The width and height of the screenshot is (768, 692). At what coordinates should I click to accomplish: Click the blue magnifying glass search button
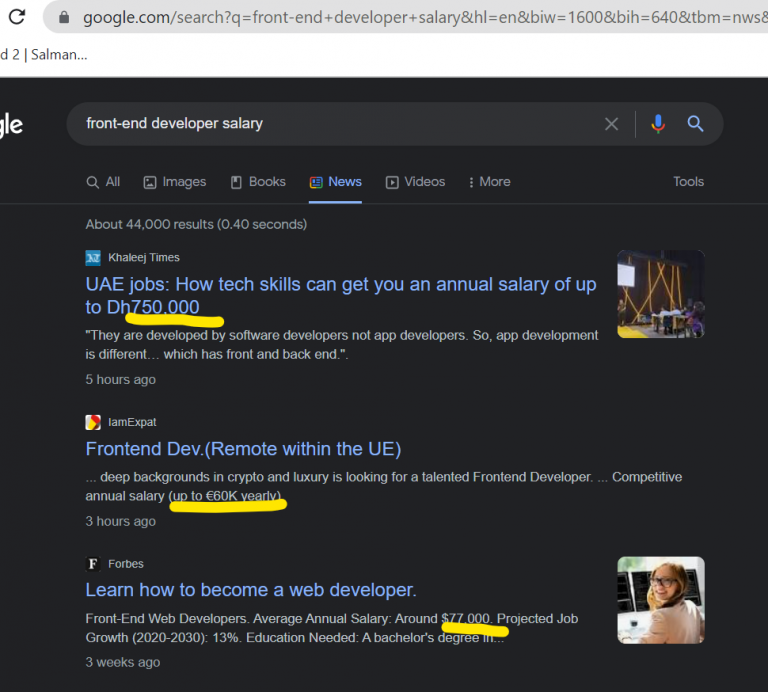click(x=695, y=124)
